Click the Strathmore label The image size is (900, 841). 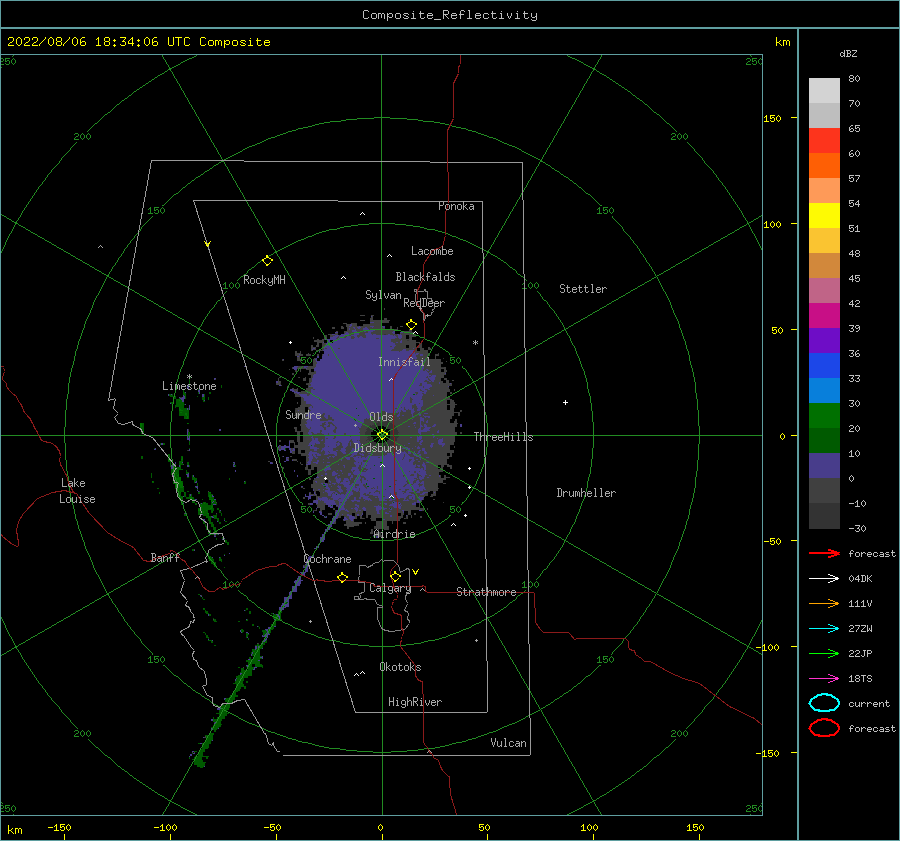point(486,592)
